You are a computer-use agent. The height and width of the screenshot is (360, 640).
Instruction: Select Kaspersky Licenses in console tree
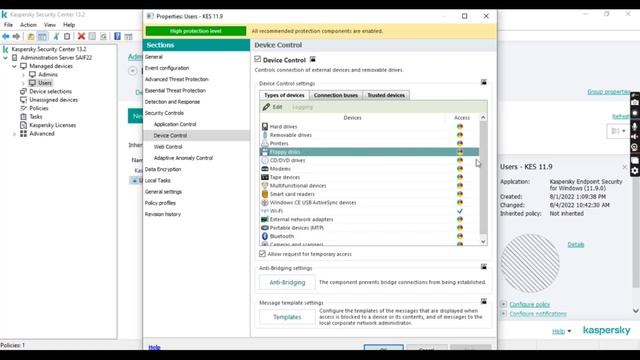coord(52,125)
